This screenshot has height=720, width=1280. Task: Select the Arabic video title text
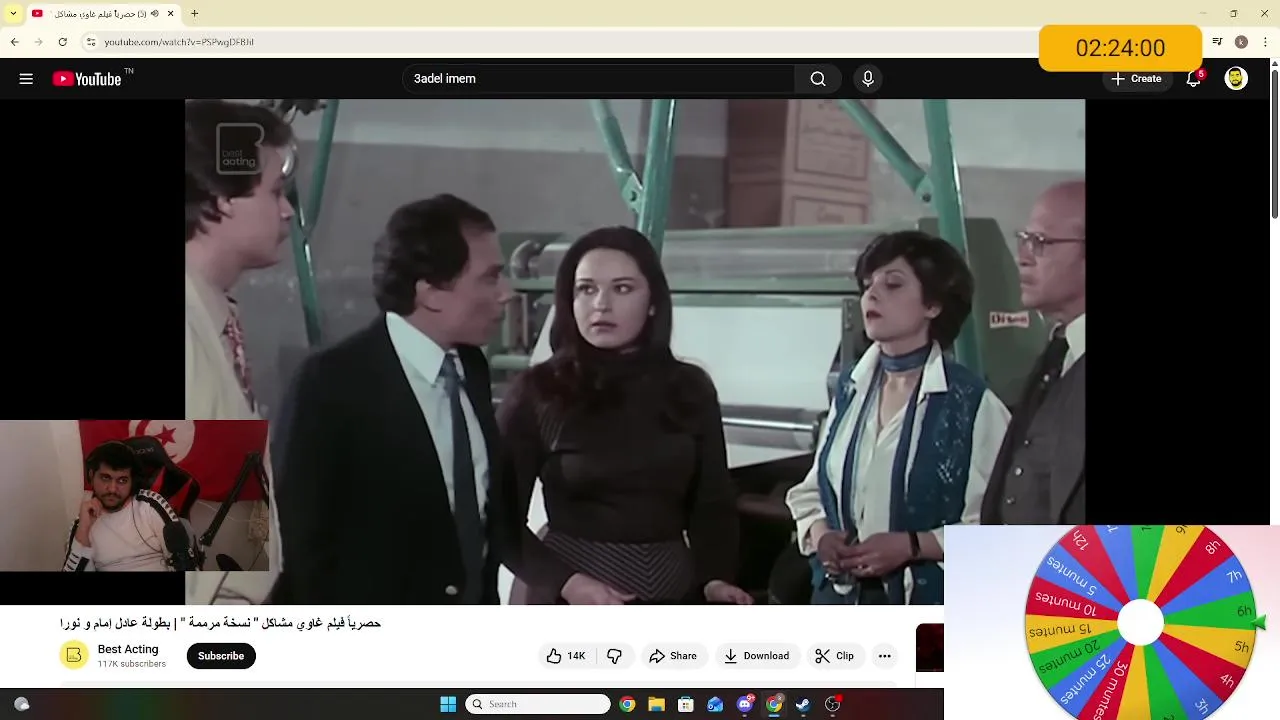220,623
